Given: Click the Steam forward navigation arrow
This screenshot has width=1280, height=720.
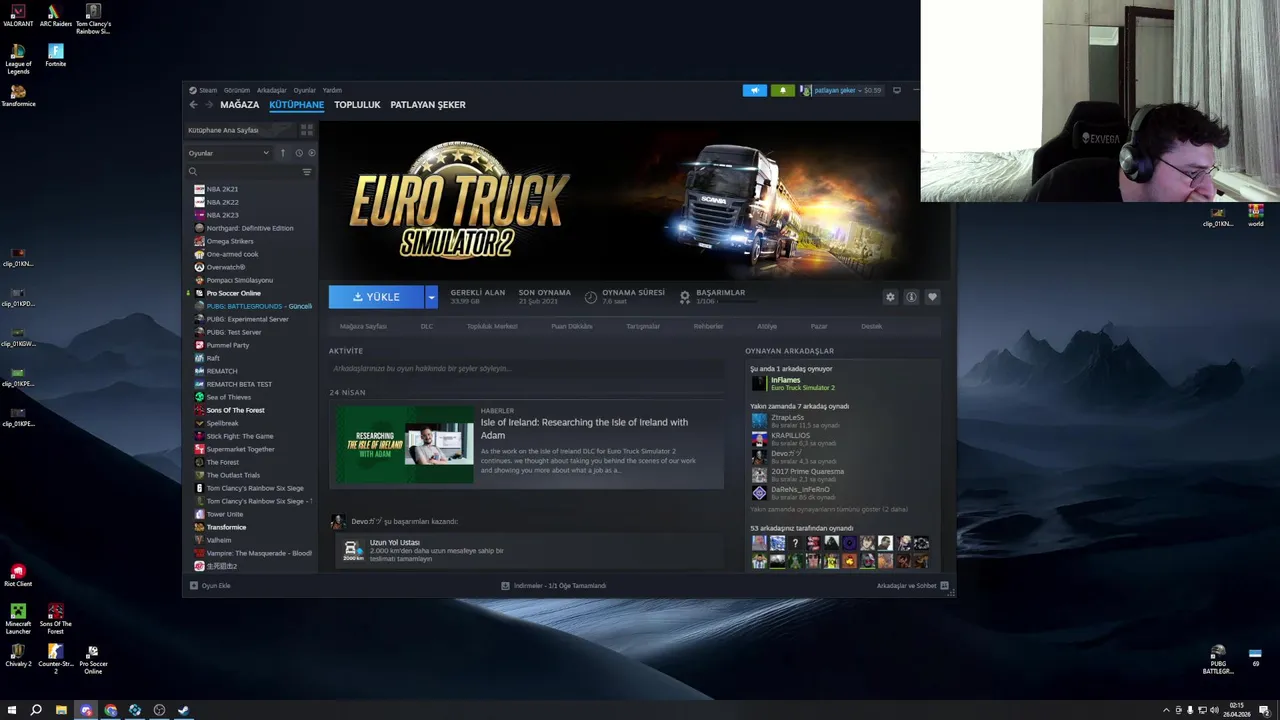Looking at the screenshot, I should [209, 104].
